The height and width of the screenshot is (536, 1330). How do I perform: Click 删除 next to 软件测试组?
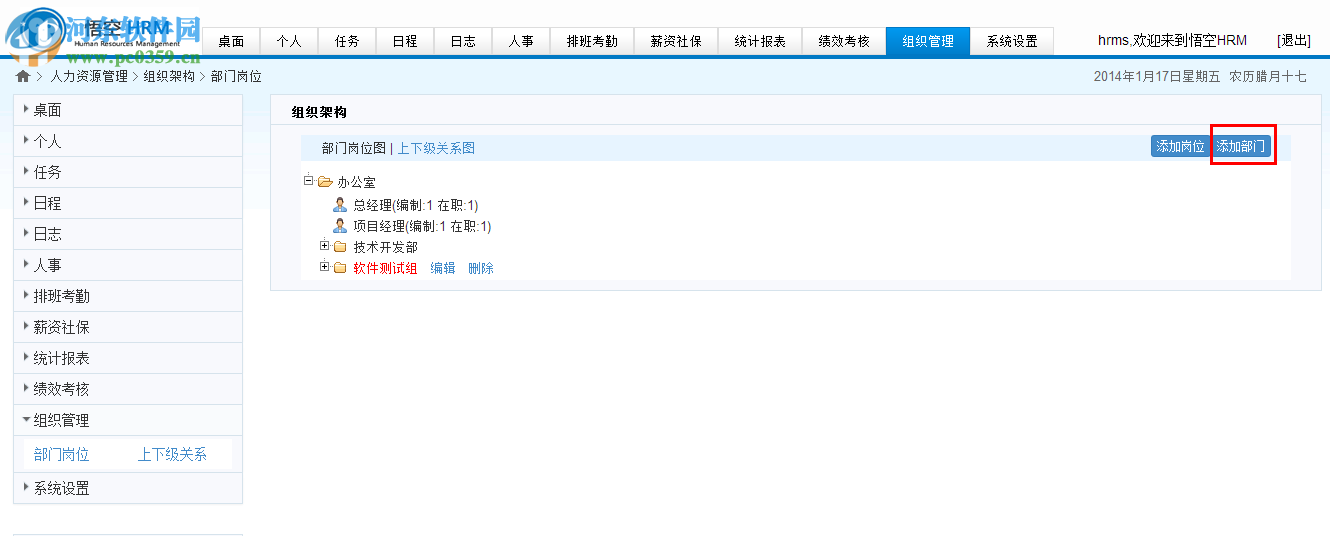tap(481, 268)
